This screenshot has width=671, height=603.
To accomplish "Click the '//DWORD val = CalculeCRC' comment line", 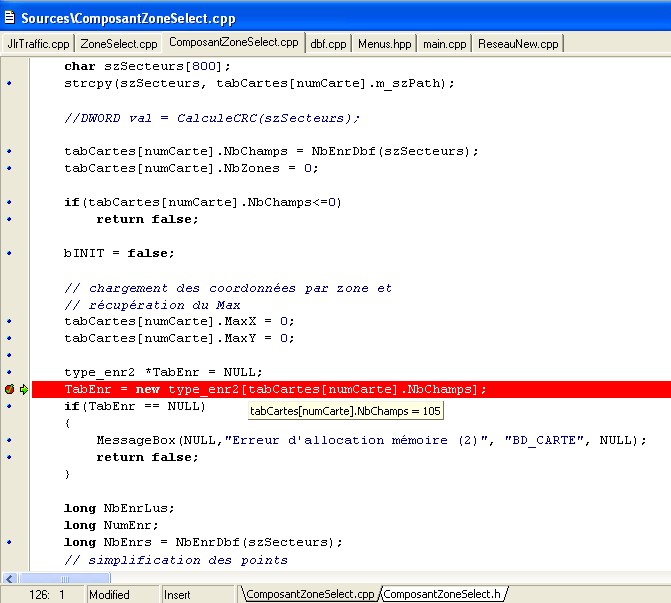I will [x=212, y=118].
